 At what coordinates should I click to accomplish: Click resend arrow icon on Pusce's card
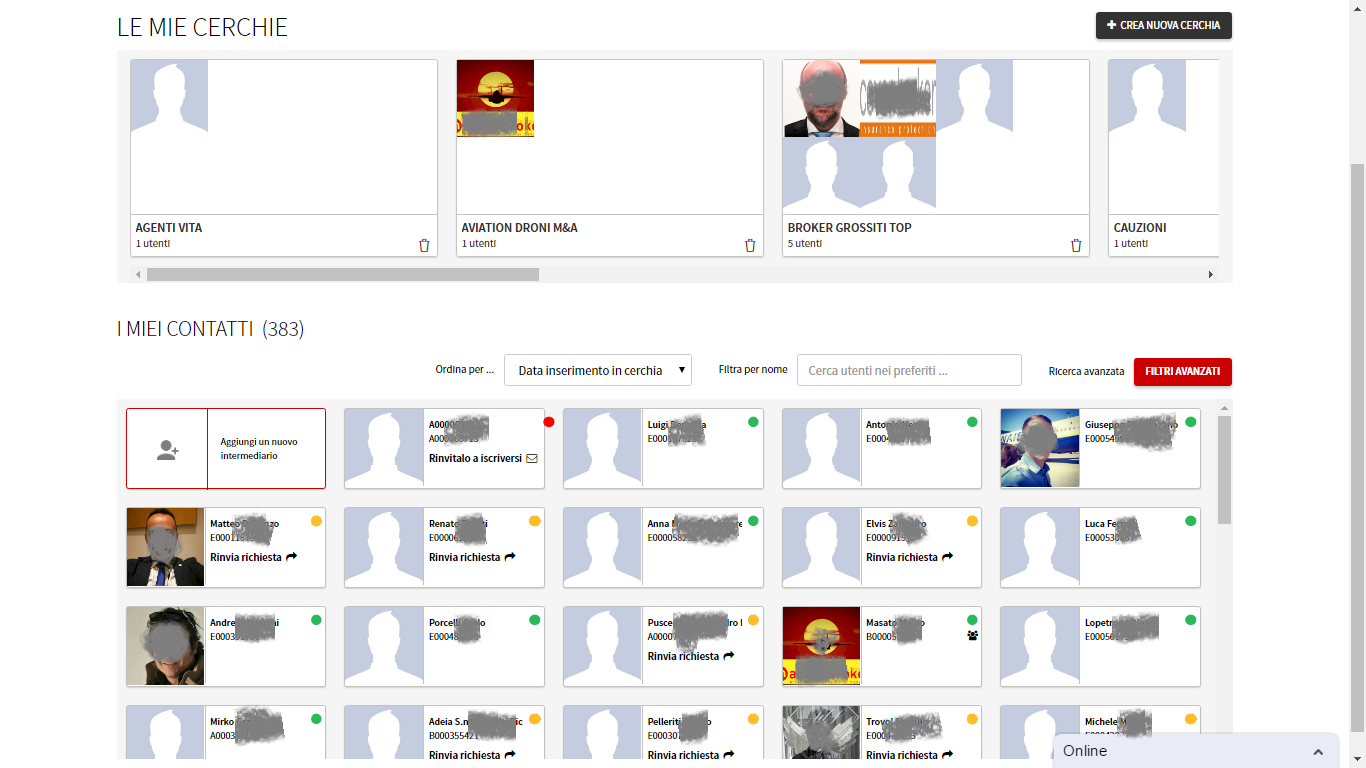pyautogui.click(x=729, y=656)
